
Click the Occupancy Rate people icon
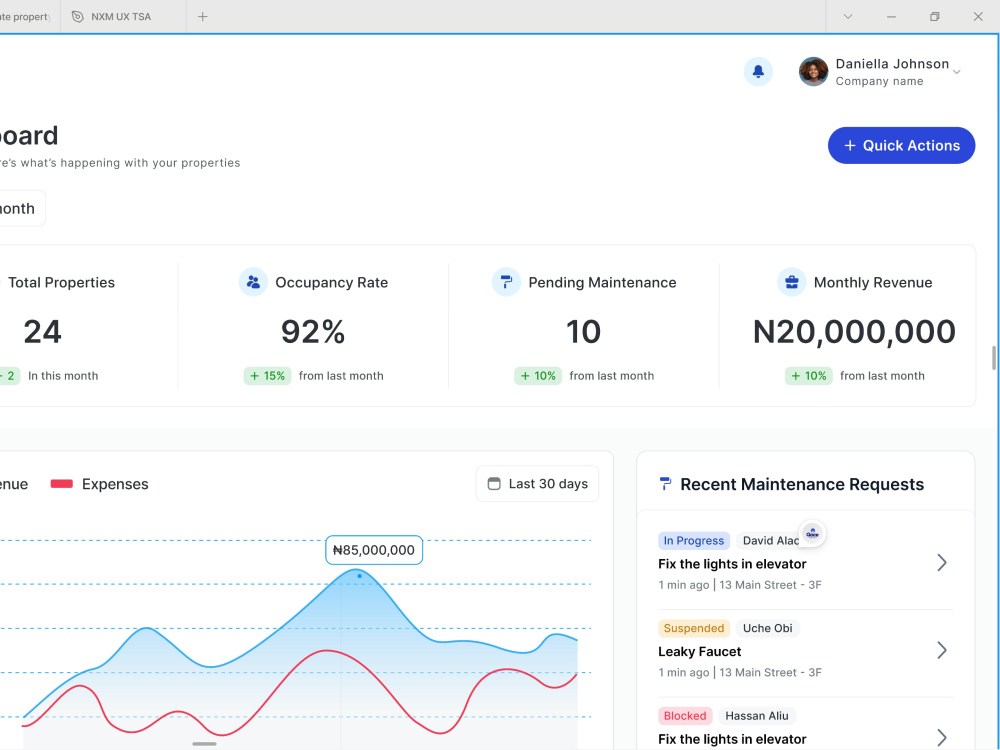(253, 282)
